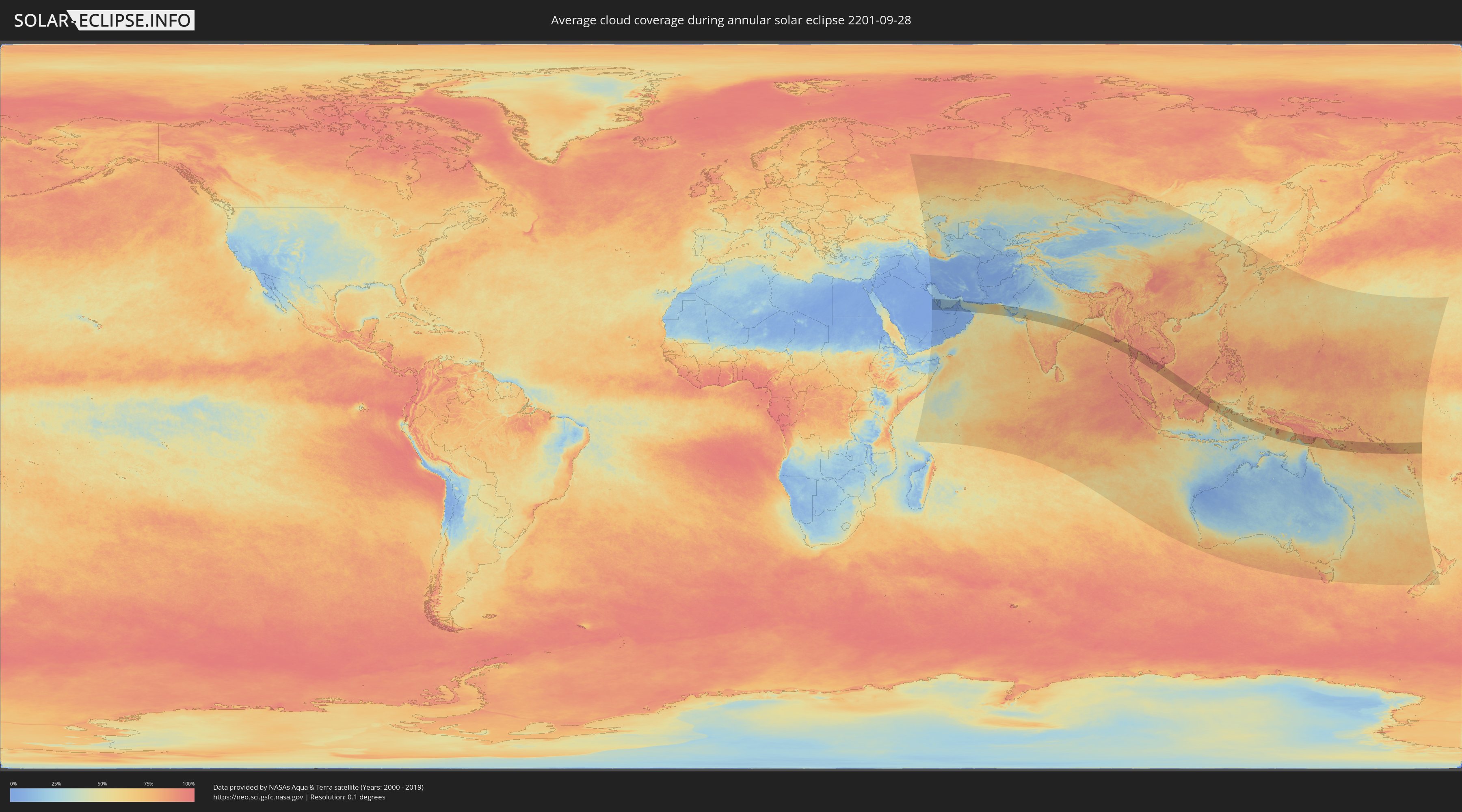
Task: Click the 75% legend label
Action: 148,784
